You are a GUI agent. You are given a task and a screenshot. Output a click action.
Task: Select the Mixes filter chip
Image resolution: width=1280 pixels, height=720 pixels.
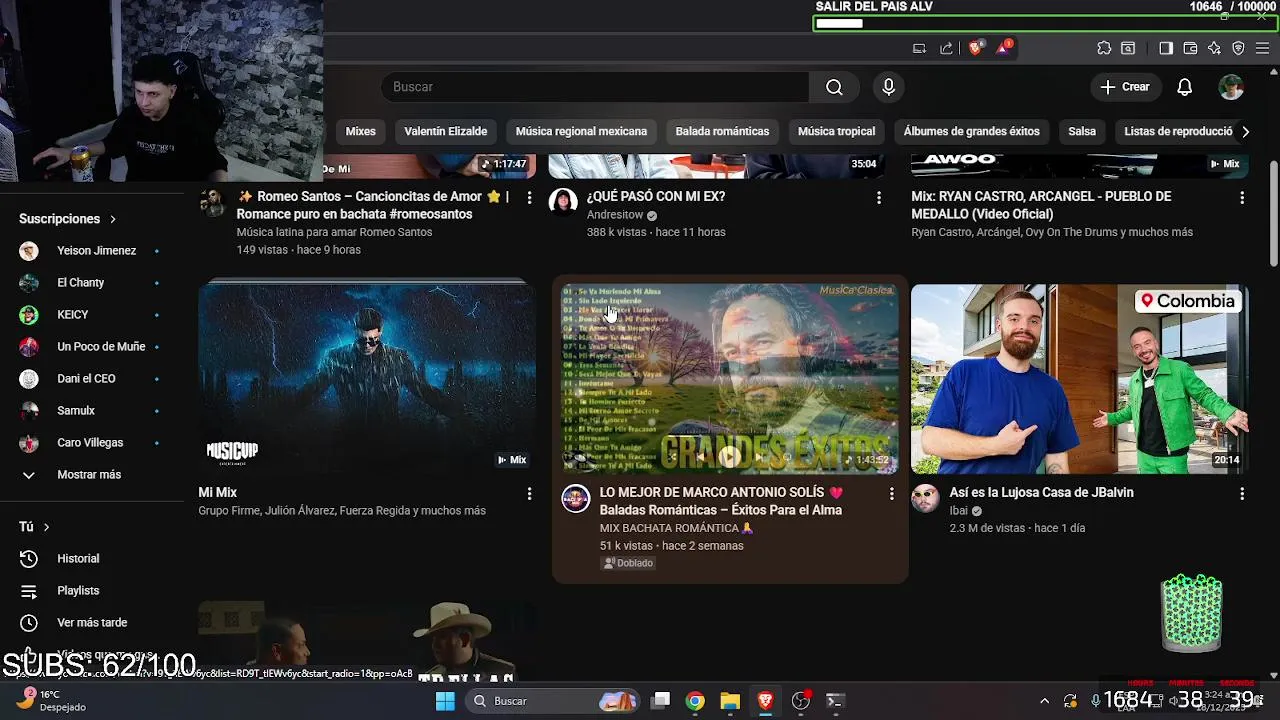coord(360,132)
